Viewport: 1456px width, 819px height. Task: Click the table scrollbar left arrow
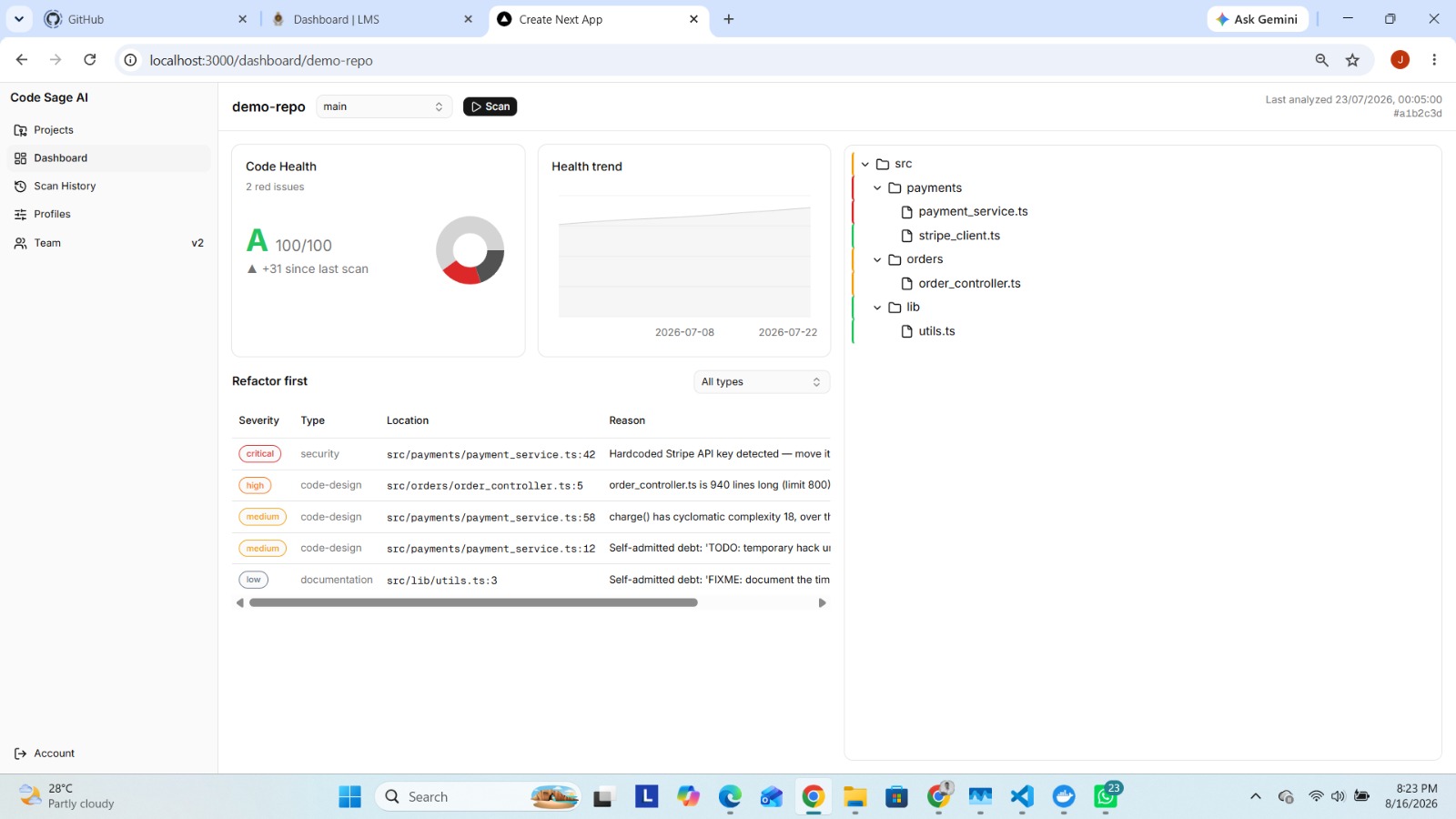tap(239, 603)
